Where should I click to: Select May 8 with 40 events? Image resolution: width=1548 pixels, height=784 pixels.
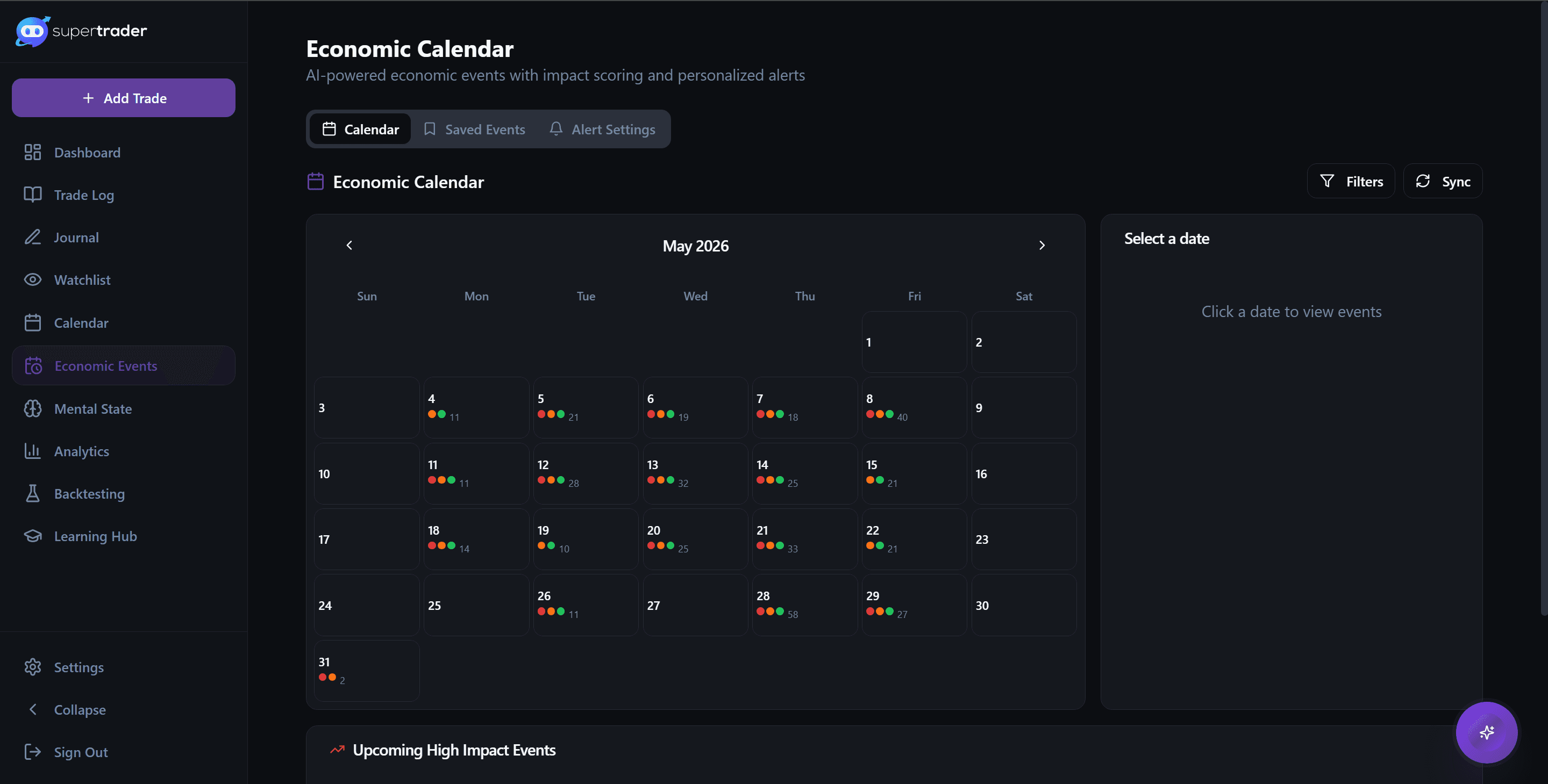coord(914,407)
